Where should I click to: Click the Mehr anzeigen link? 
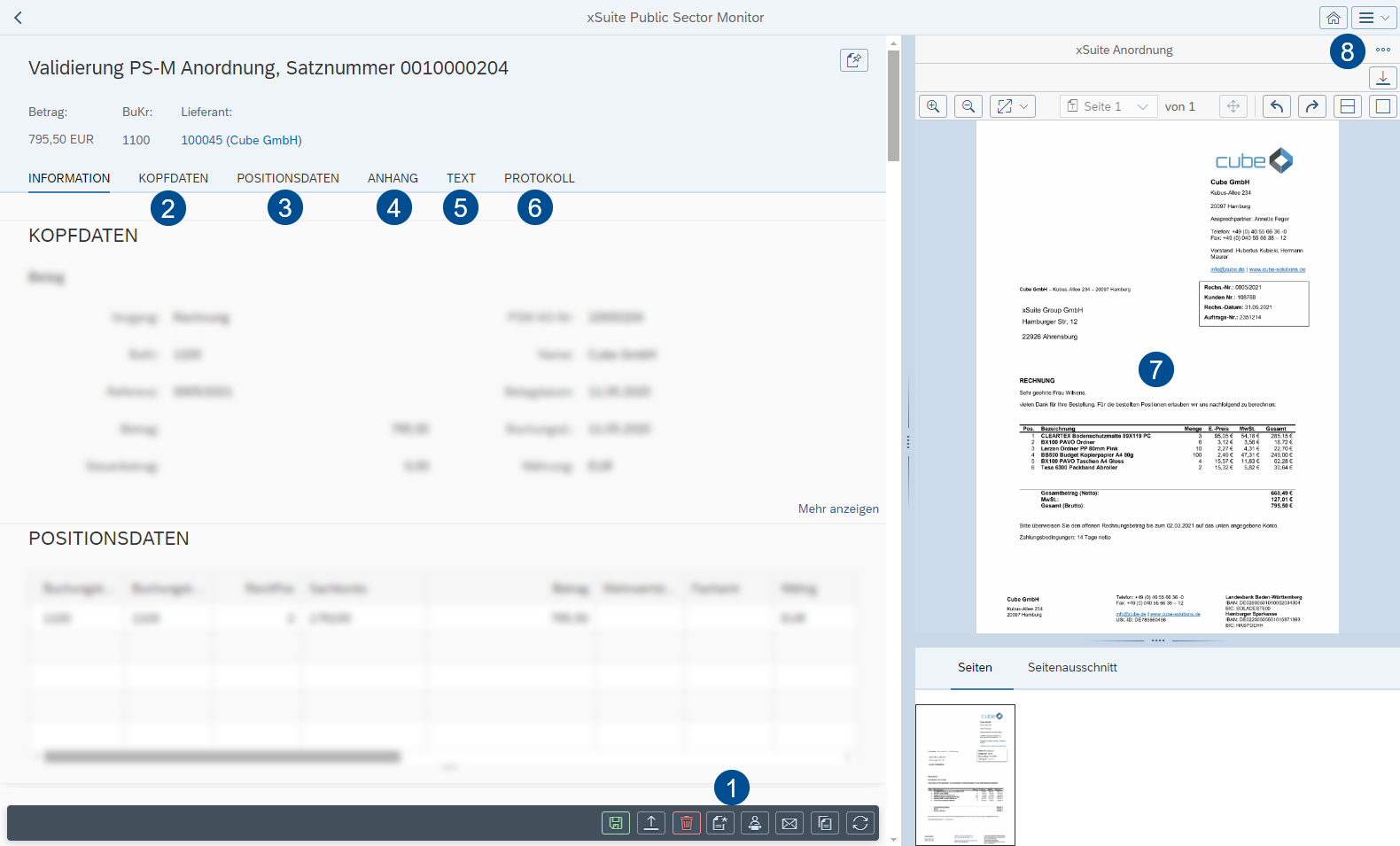(838, 508)
